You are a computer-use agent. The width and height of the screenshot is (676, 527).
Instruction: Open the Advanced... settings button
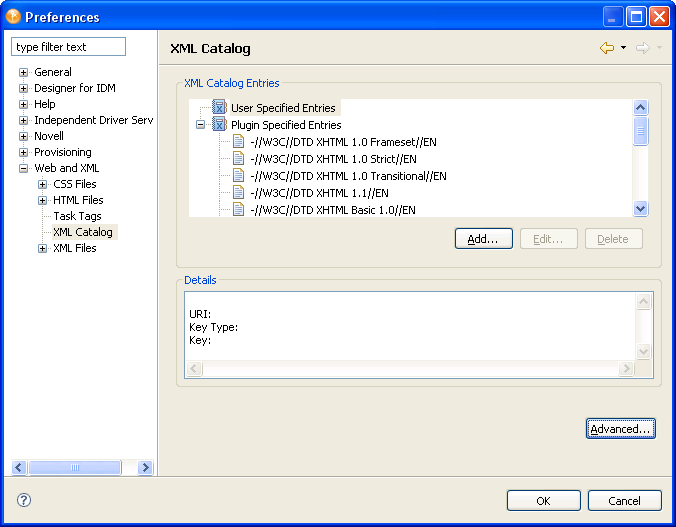point(620,428)
